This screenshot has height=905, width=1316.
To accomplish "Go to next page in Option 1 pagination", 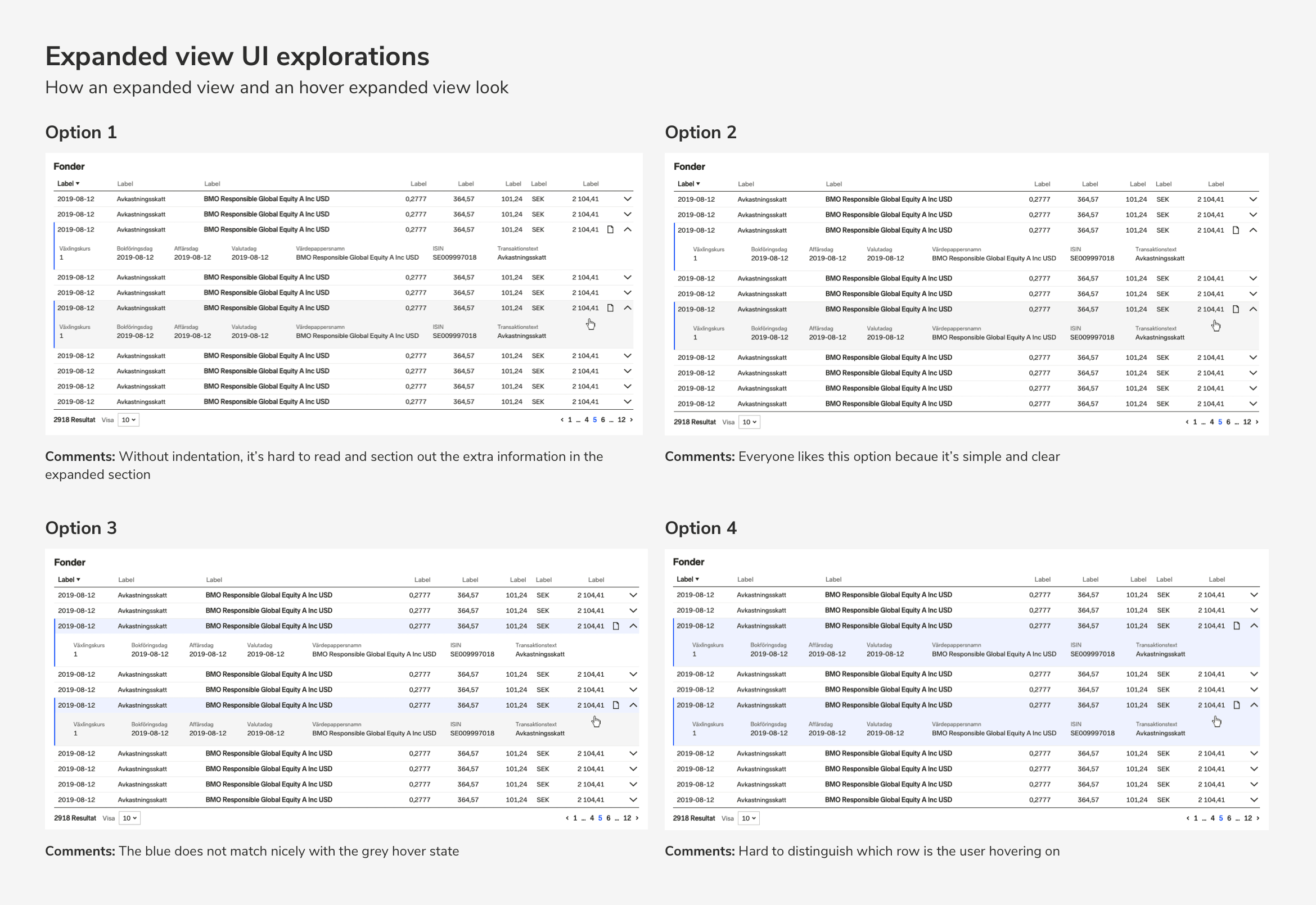I will pyautogui.click(x=632, y=419).
